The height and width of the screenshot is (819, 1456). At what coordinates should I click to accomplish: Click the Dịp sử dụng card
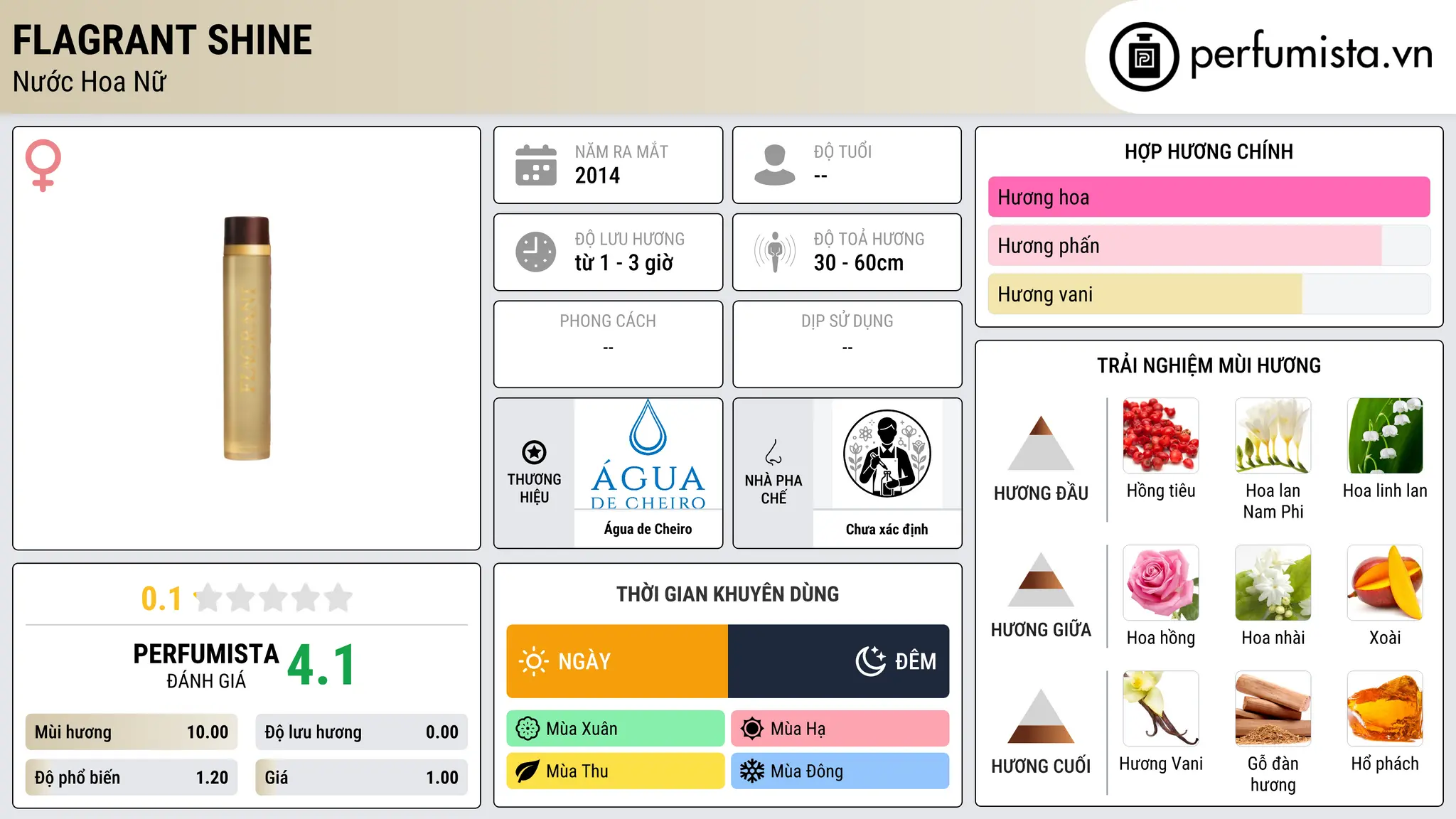click(x=847, y=344)
